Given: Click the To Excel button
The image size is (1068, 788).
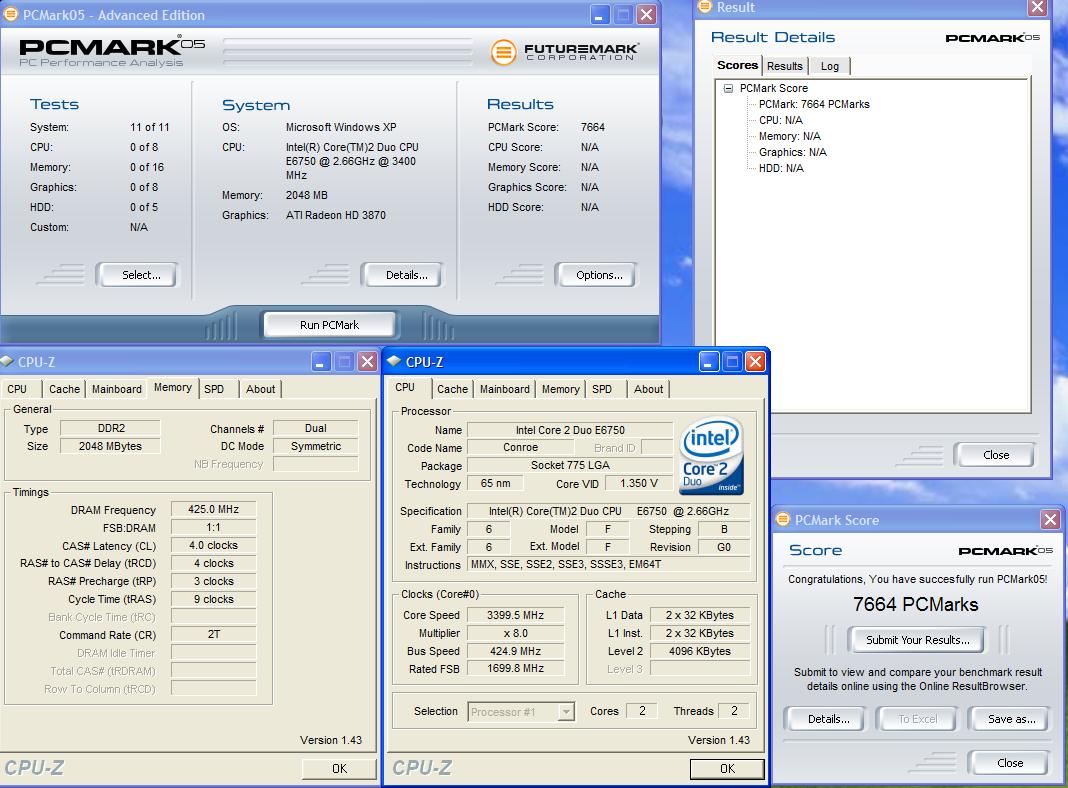Looking at the screenshot, I should coord(917,719).
